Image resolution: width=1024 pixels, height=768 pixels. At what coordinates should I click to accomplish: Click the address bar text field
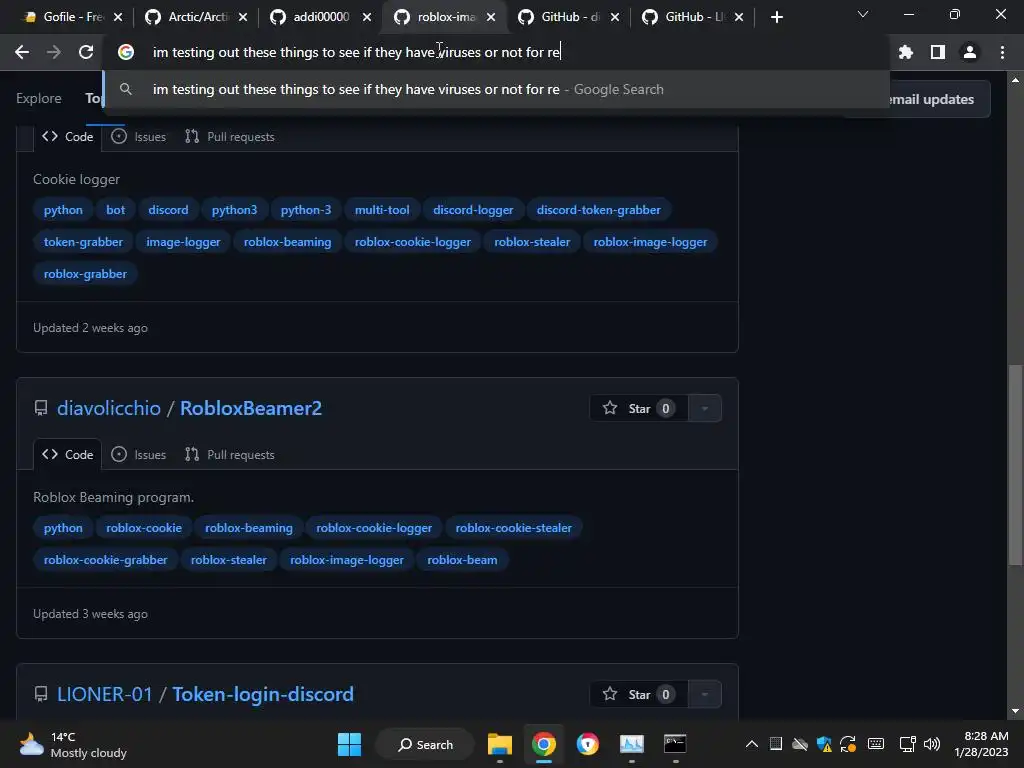(x=496, y=52)
